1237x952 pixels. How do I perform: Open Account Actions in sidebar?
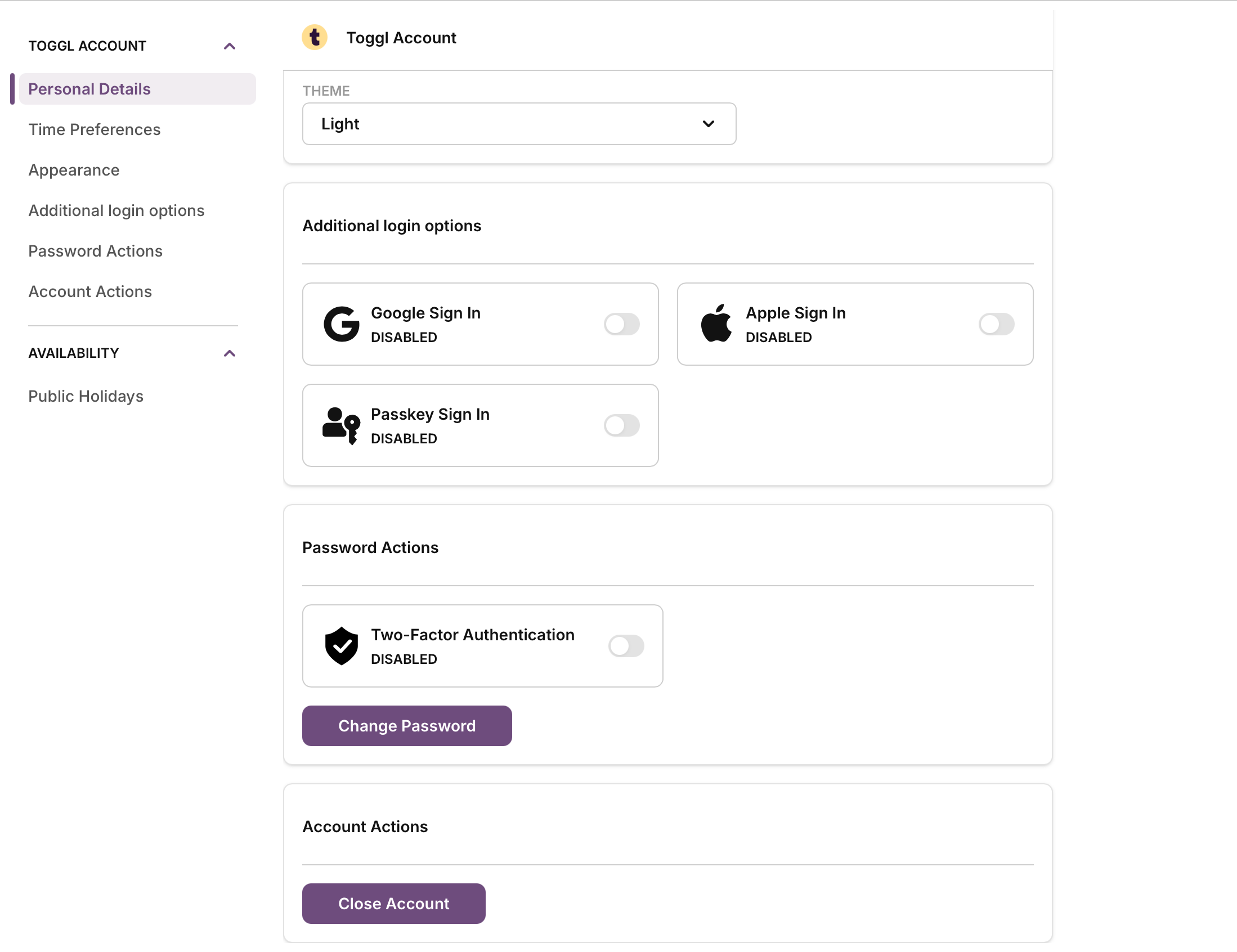(x=90, y=291)
